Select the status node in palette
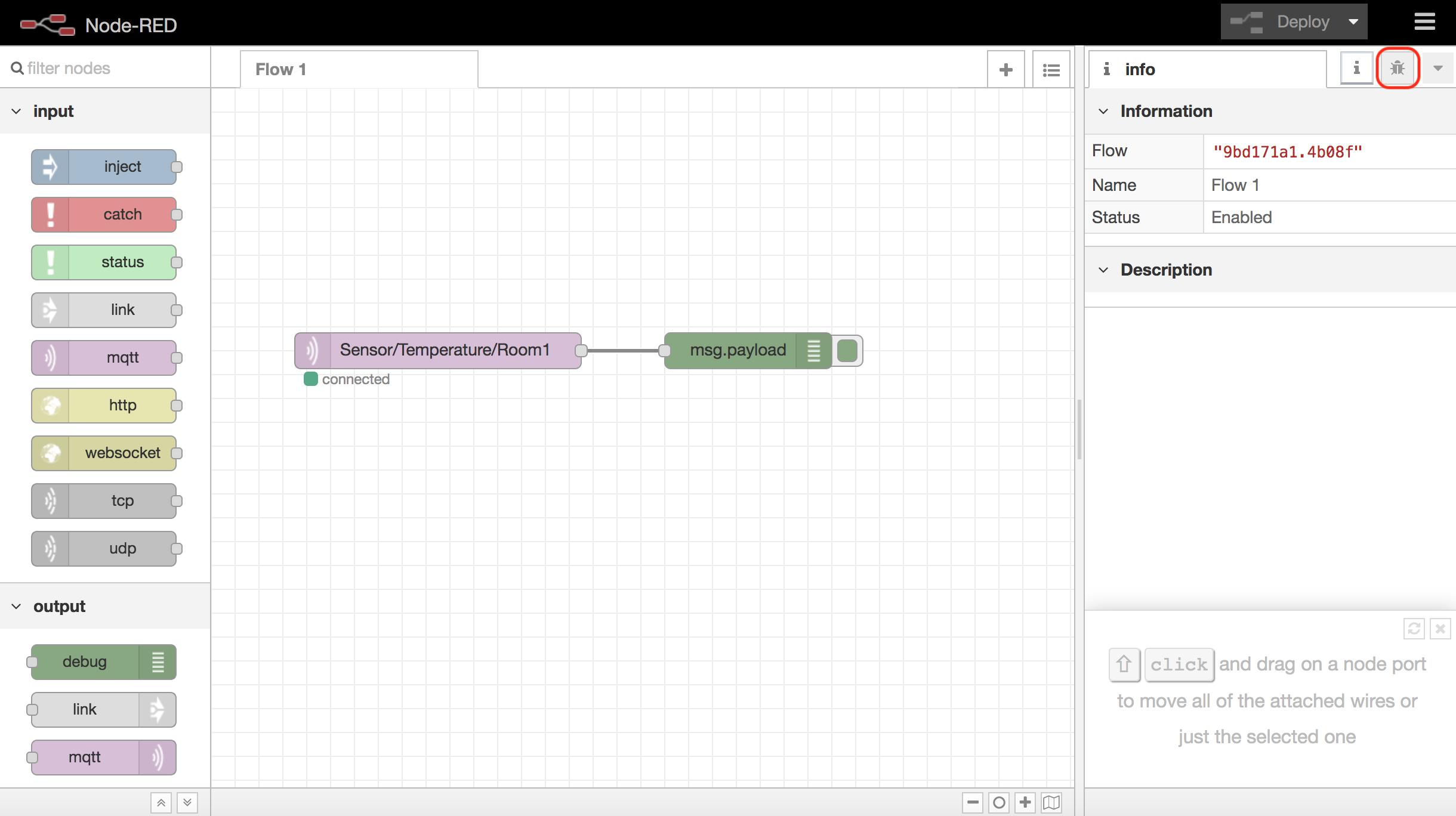The image size is (1456, 816). [104, 262]
